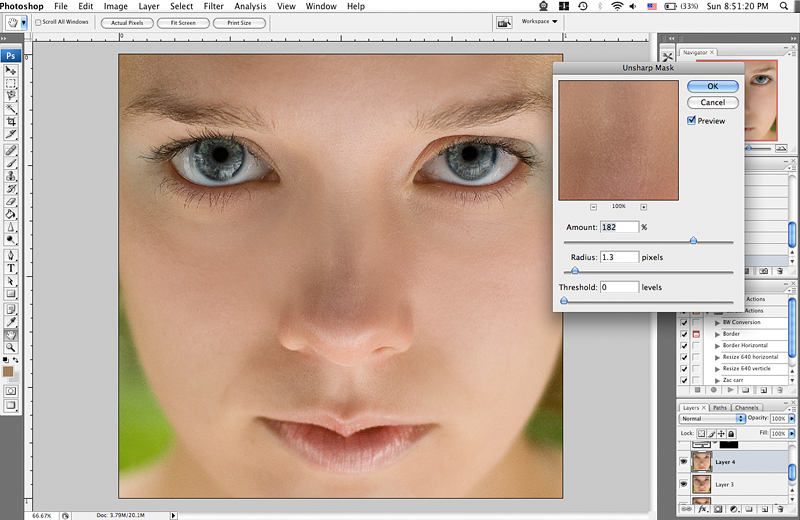Open the Normal blend mode dropdown
This screenshot has width=800, height=520.
point(712,418)
